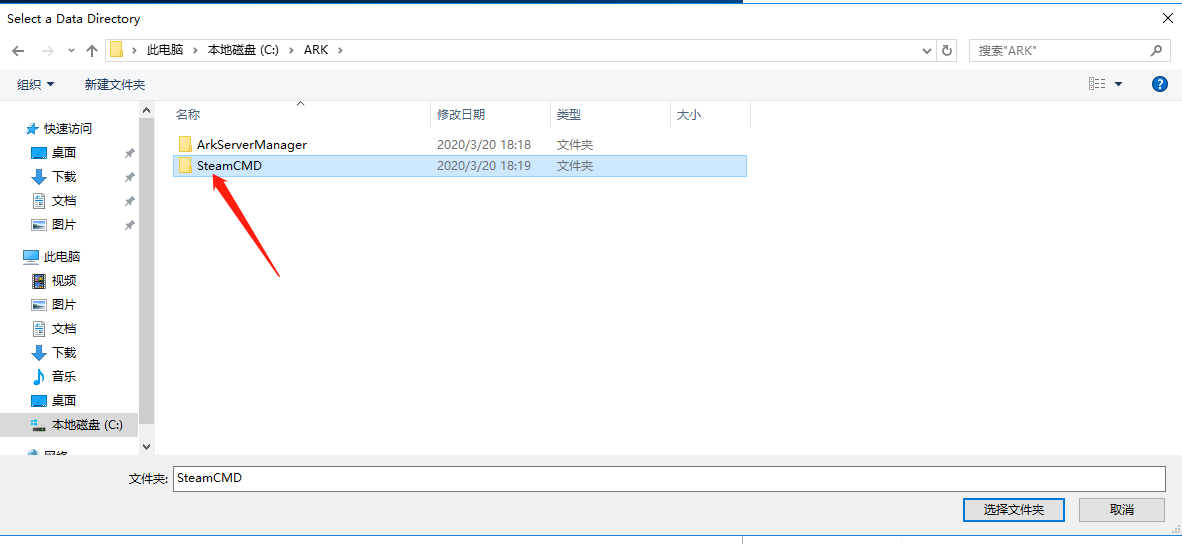Viewport: 1182px width, 544px height.
Task: Select the SteamCMD folder row
Action: [459, 166]
